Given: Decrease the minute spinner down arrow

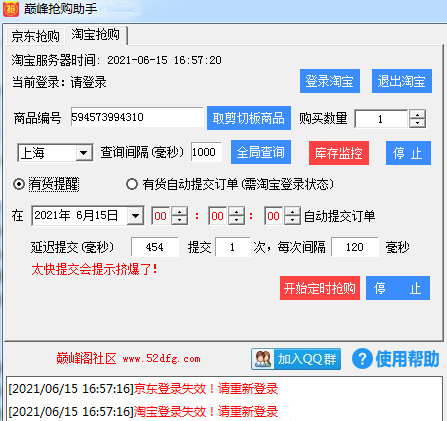Looking at the screenshot, I should point(236,220).
